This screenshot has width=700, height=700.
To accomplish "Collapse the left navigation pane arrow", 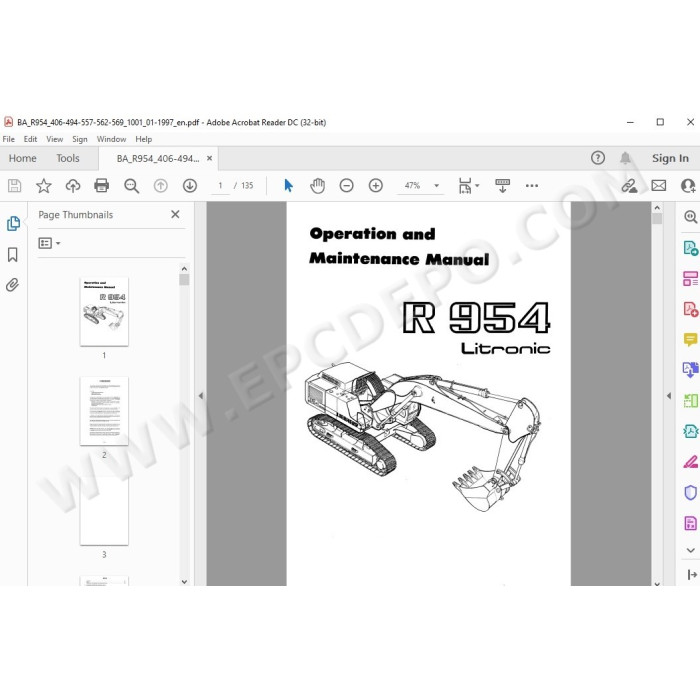I will pyautogui.click(x=200, y=396).
